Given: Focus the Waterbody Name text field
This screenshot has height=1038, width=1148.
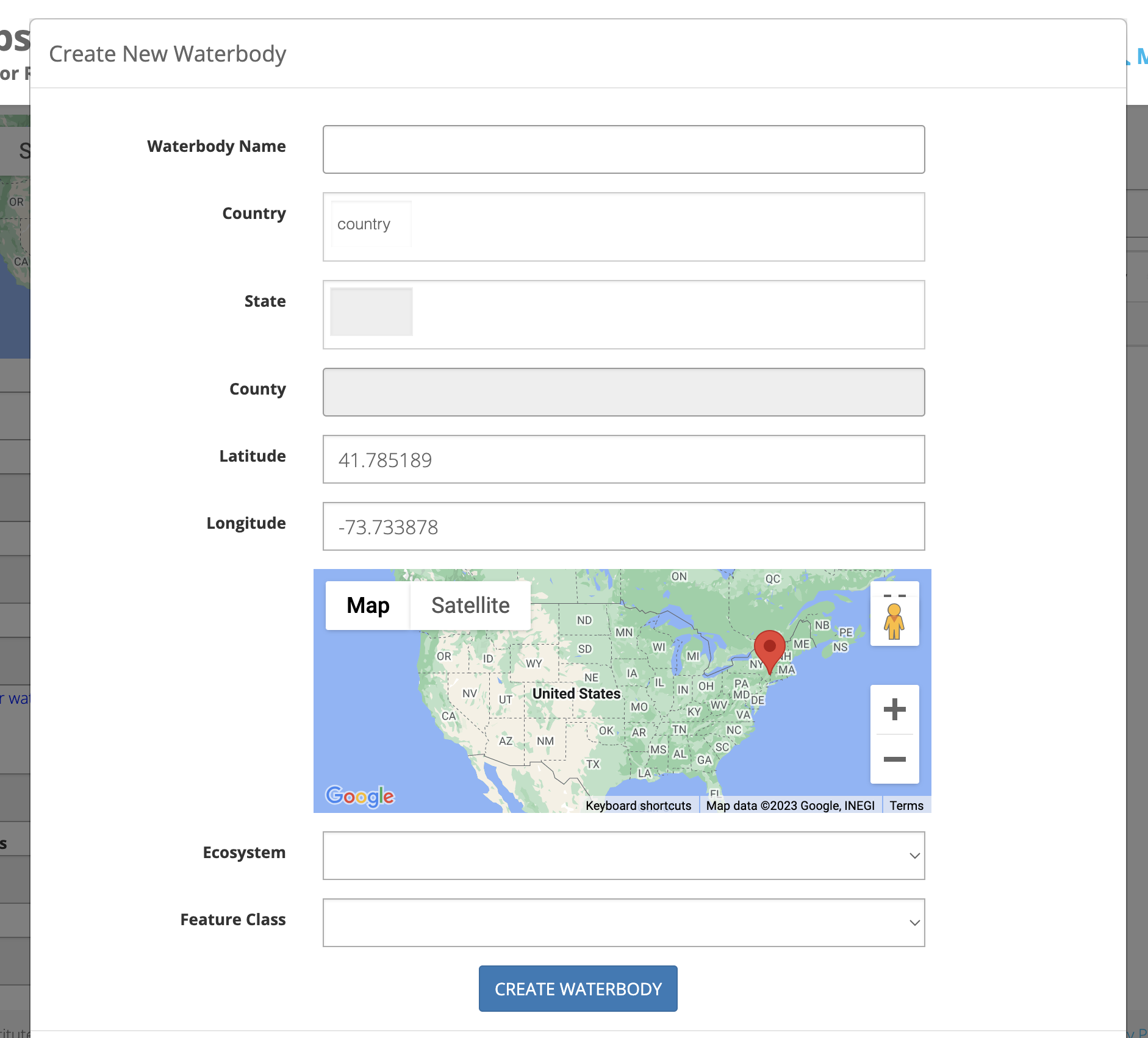Looking at the screenshot, I should 623,149.
